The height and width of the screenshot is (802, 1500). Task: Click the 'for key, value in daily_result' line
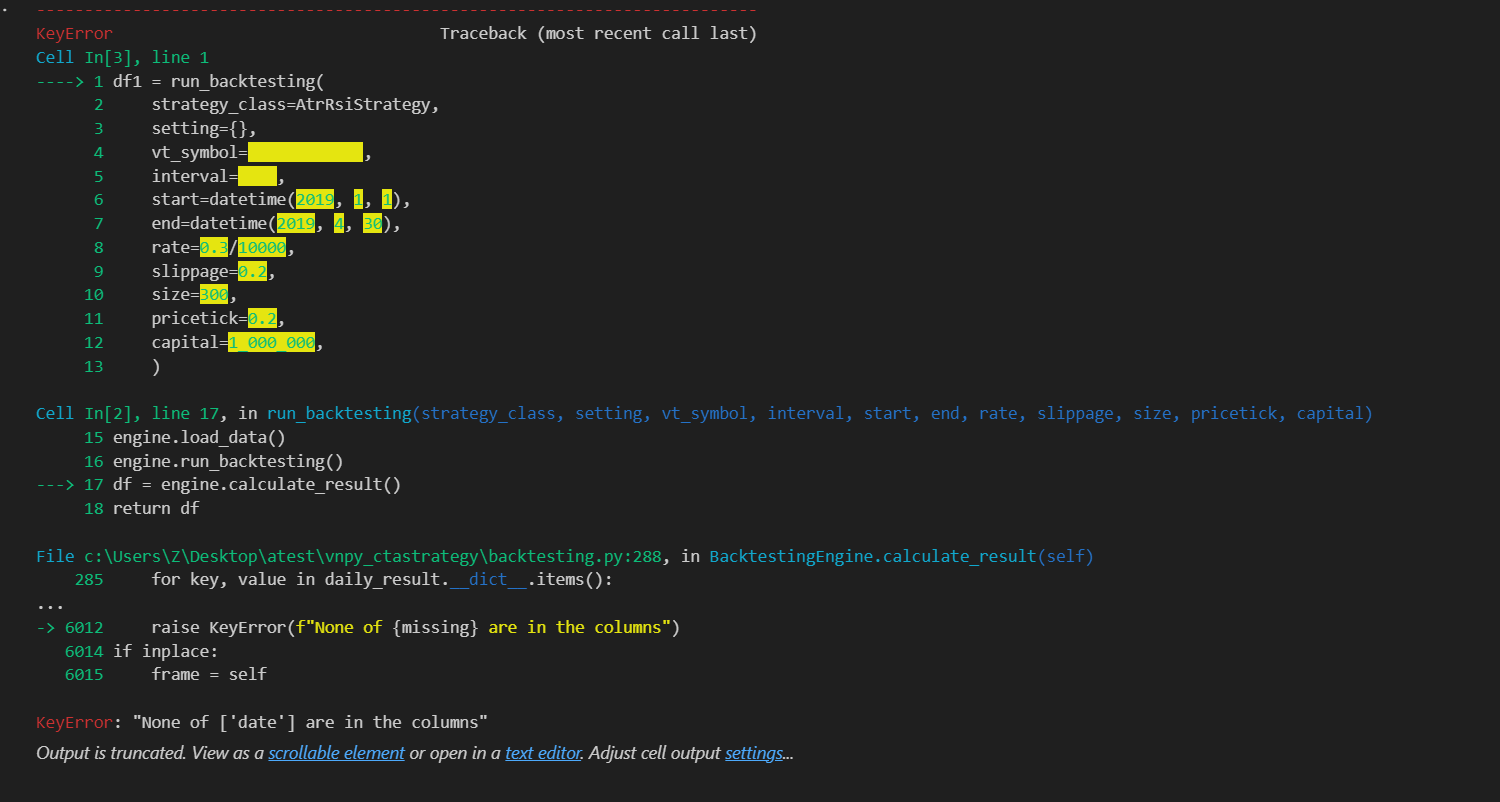coord(382,580)
